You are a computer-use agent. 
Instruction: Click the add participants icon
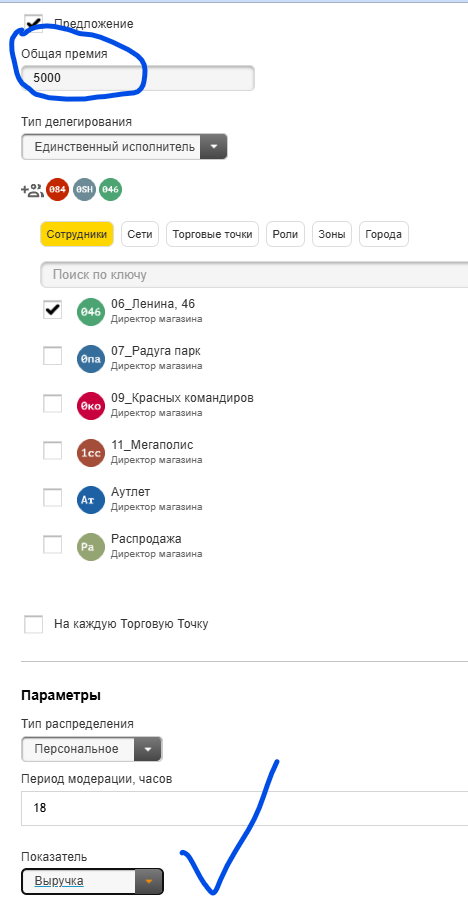click(32, 190)
